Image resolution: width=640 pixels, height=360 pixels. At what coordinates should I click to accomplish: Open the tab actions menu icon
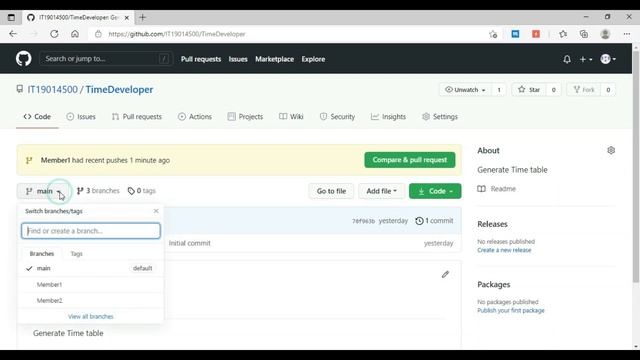pos(11,17)
